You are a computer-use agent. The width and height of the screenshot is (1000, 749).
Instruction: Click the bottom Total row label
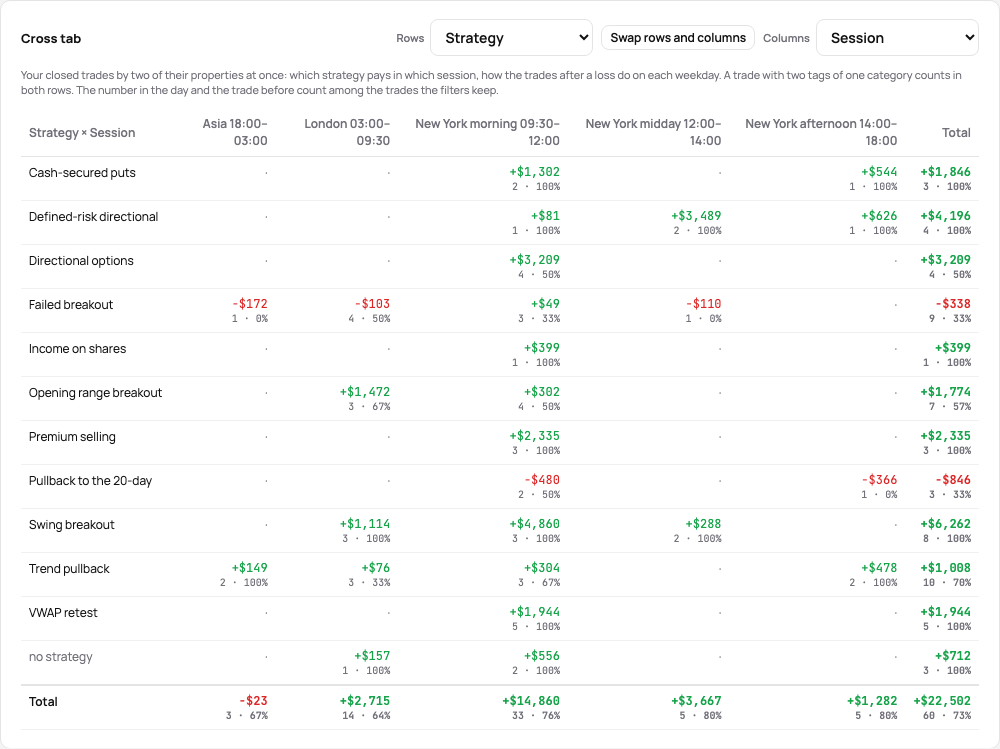click(43, 702)
